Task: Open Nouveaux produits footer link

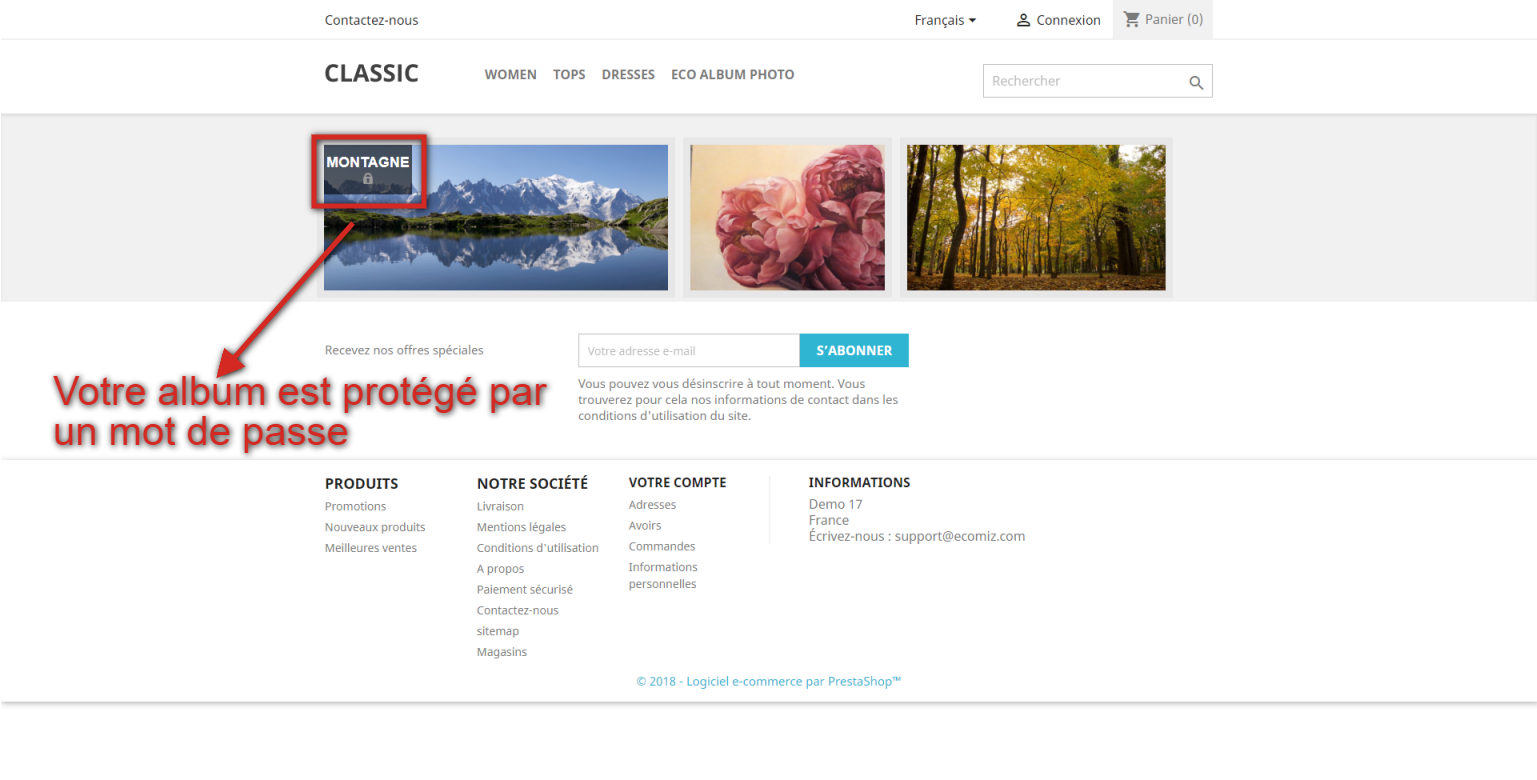Action: tap(375, 527)
